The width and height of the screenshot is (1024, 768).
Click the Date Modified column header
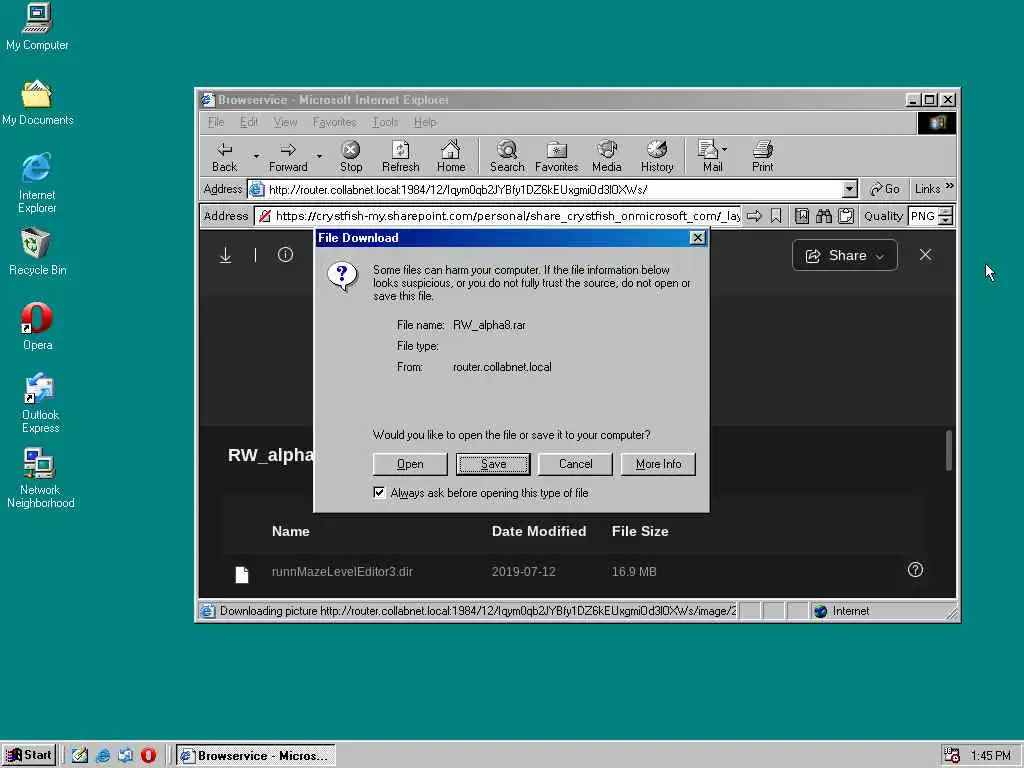point(539,531)
